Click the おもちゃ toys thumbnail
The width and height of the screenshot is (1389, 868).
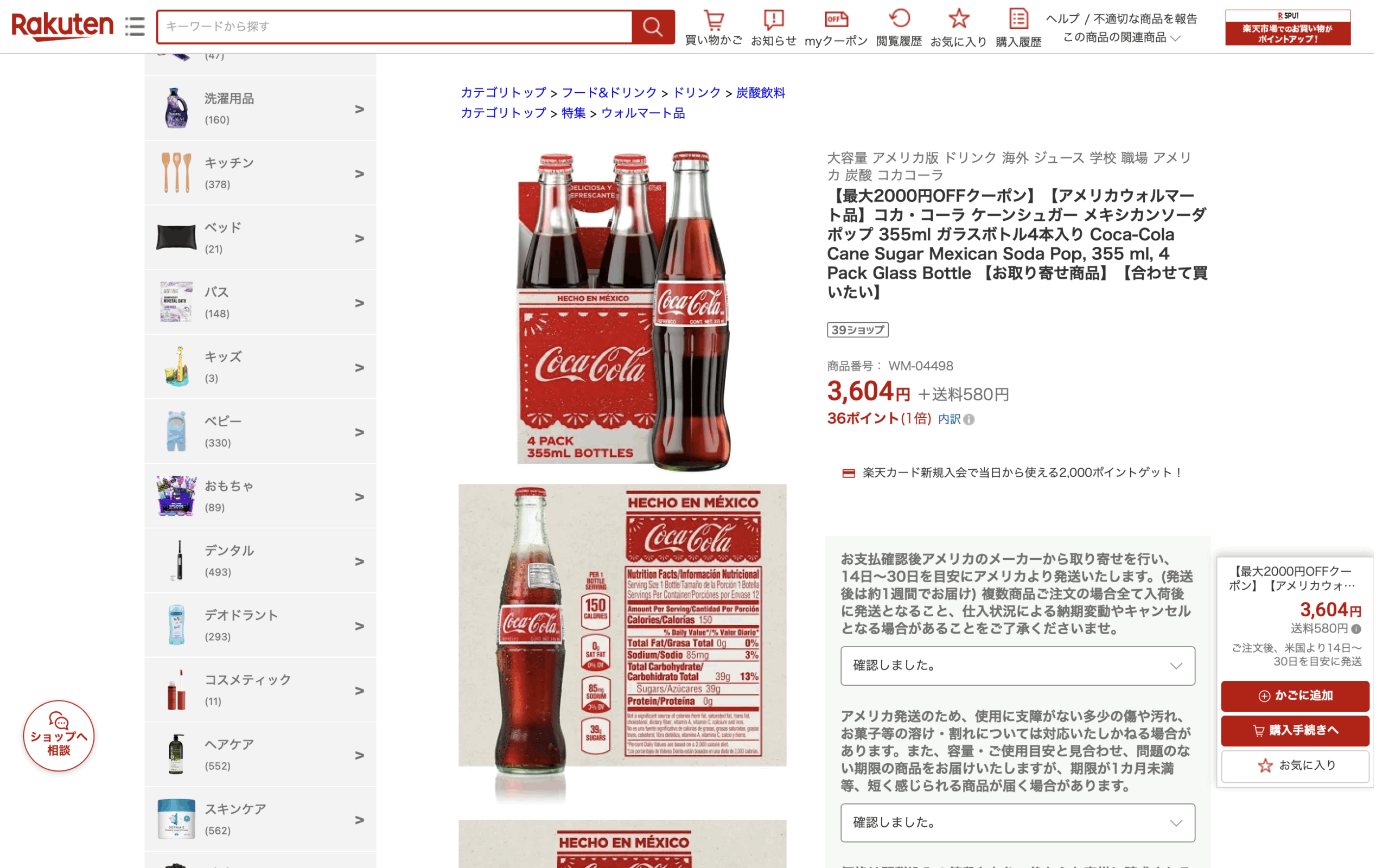[176, 496]
